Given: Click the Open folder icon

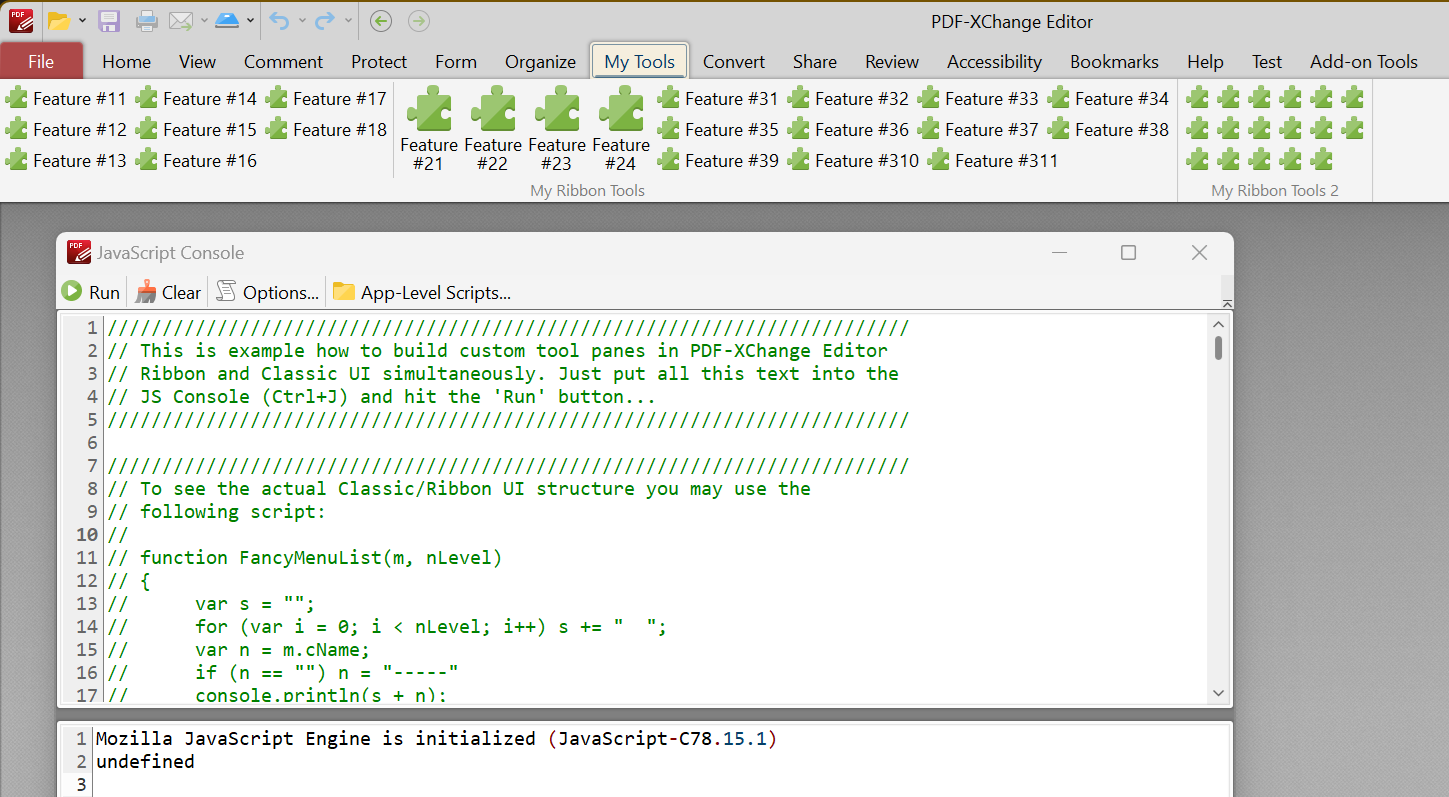Looking at the screenshot, I should click(59, 20).
